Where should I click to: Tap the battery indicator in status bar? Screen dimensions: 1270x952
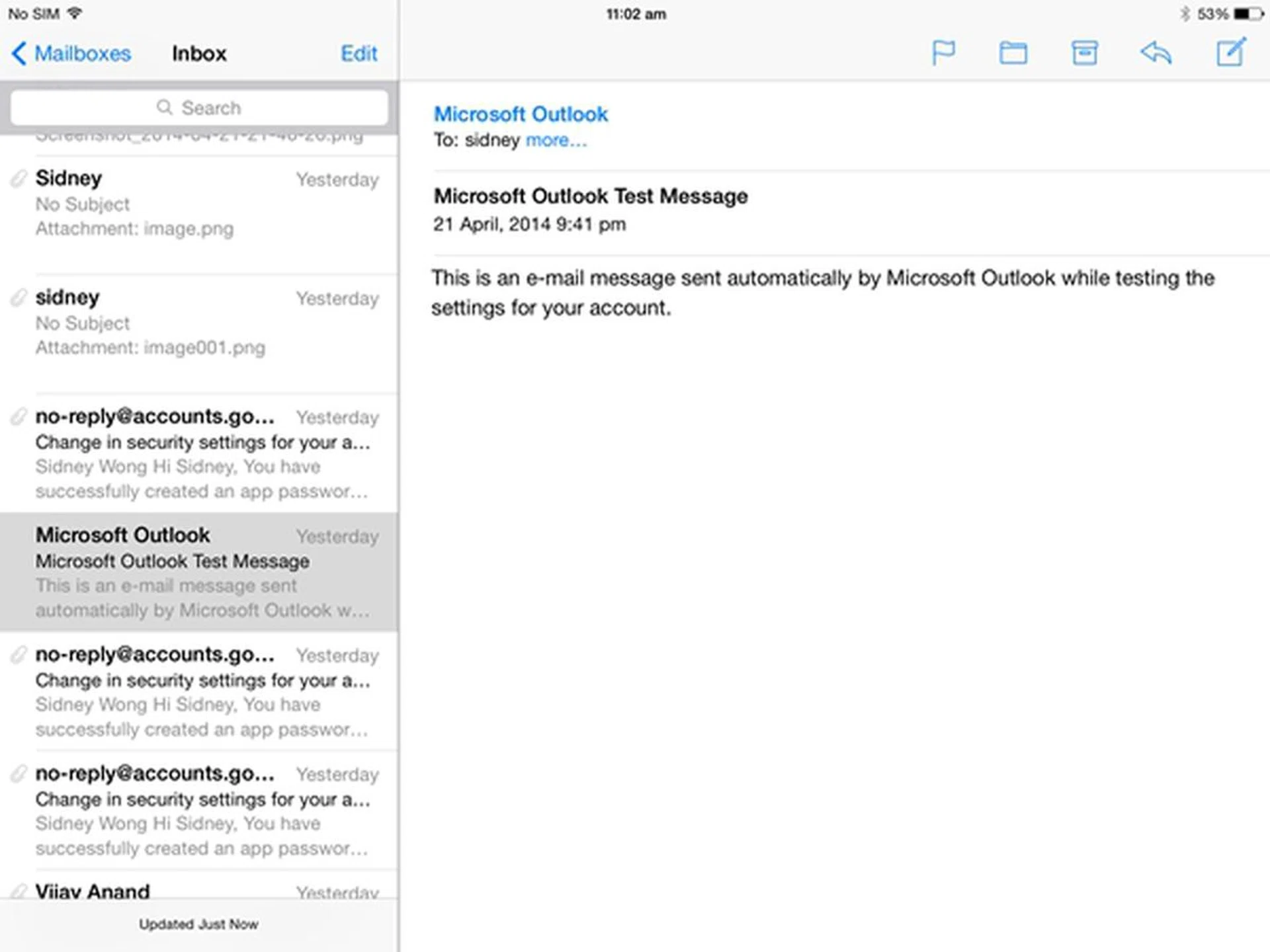coord(1248,14)
